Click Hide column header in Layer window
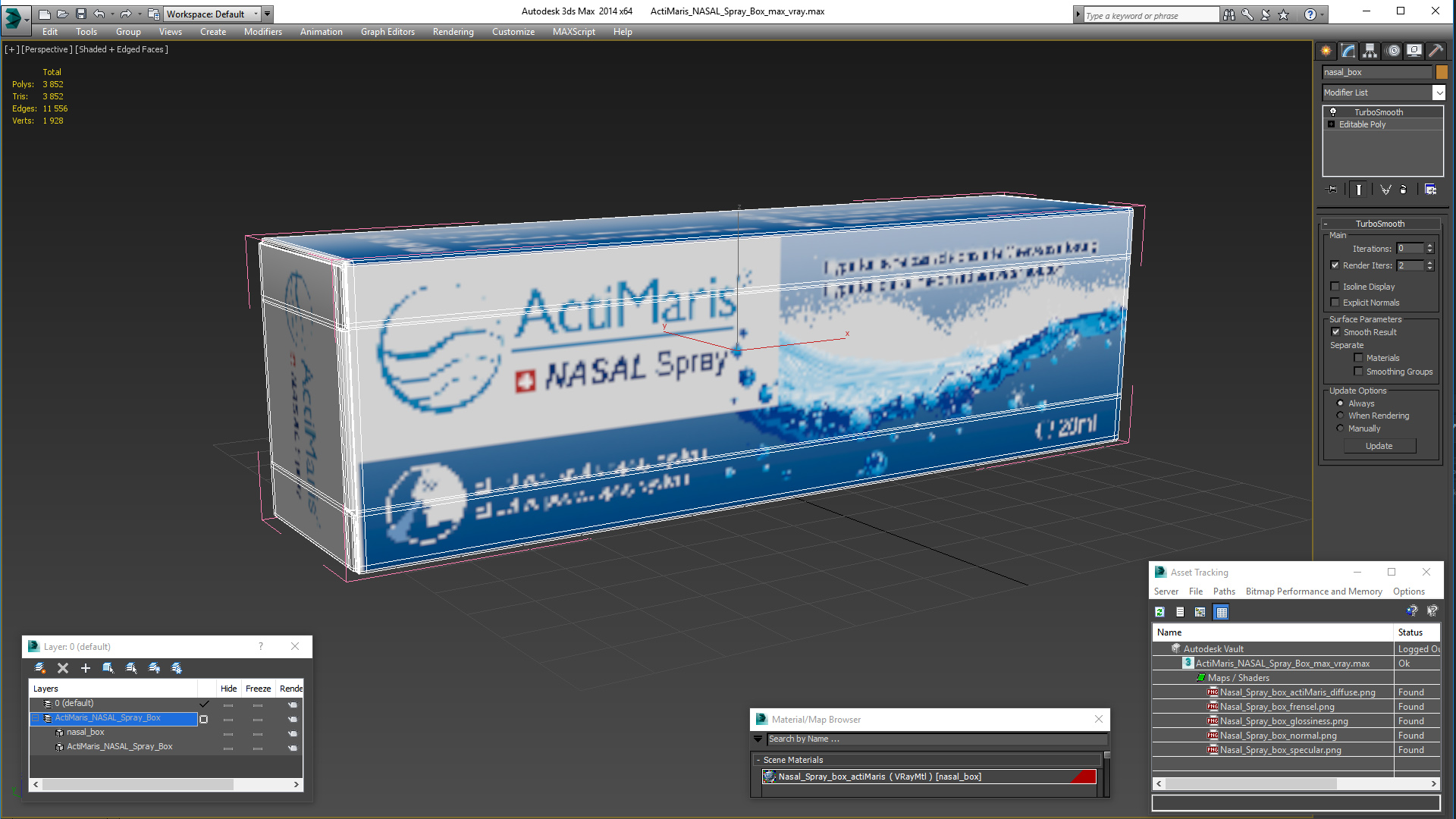This screenshot has height=819, width=1456. pos(229,689)
